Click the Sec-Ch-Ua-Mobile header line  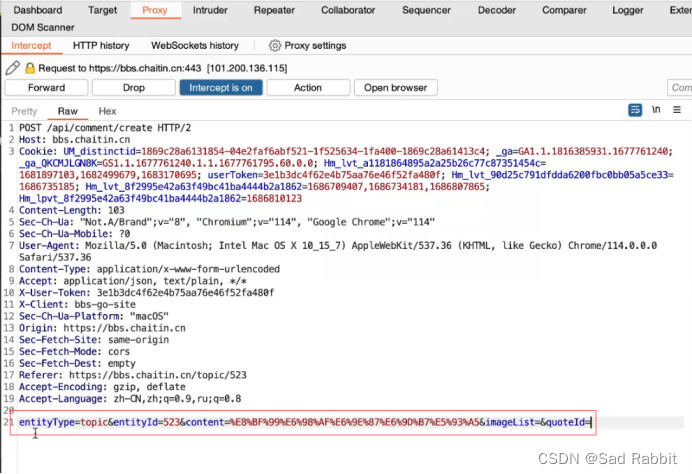click(75, 233)
